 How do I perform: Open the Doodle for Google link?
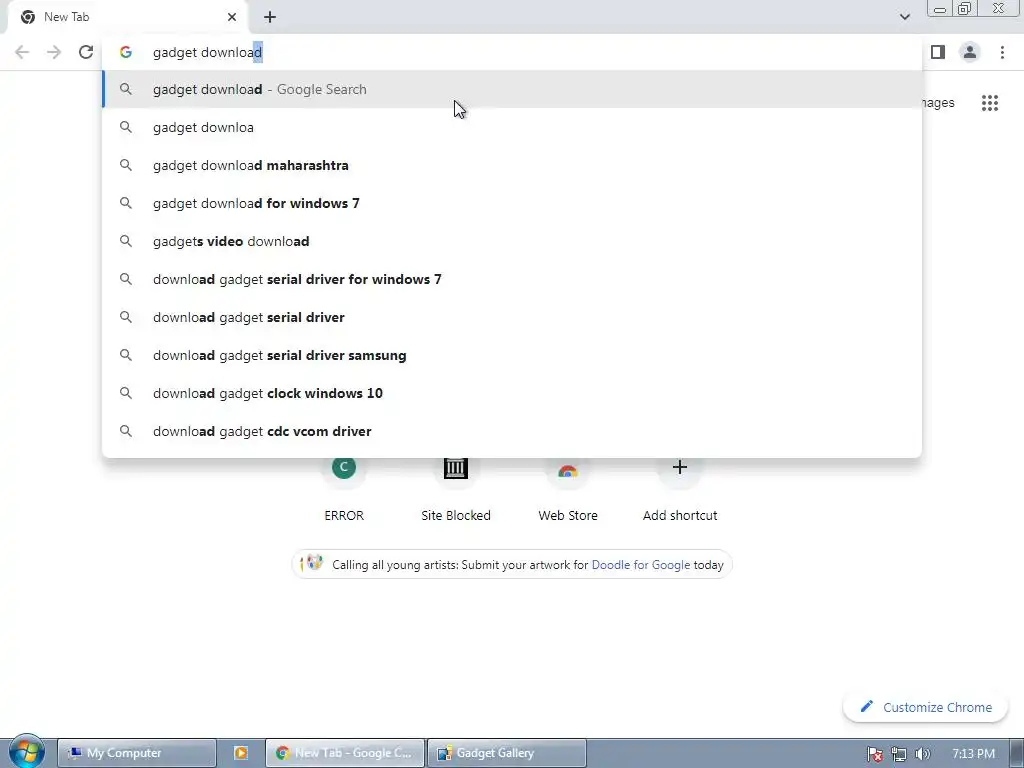tap(641, 565)
